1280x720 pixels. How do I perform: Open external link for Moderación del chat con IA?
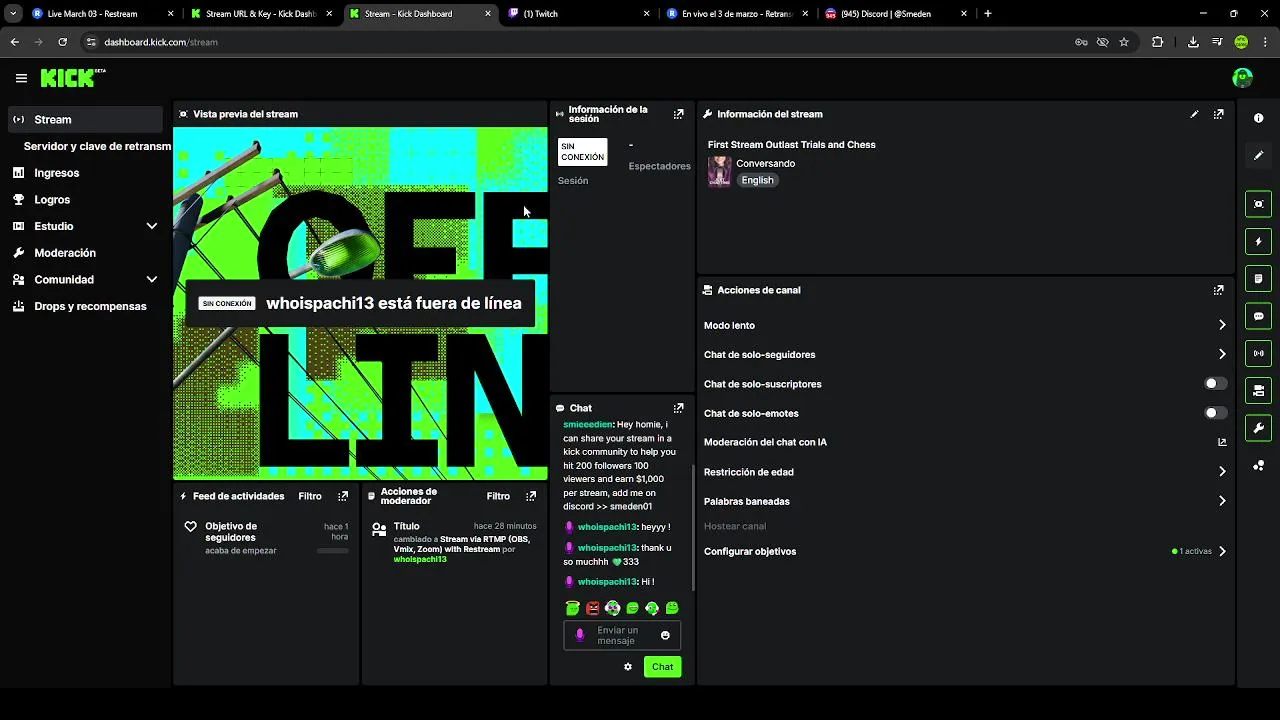click(x=1221, y=442)
